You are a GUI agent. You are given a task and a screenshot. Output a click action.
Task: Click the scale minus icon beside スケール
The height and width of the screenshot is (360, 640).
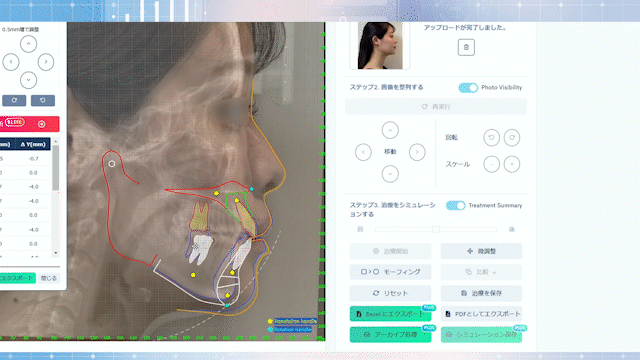[x=491, y=164]
